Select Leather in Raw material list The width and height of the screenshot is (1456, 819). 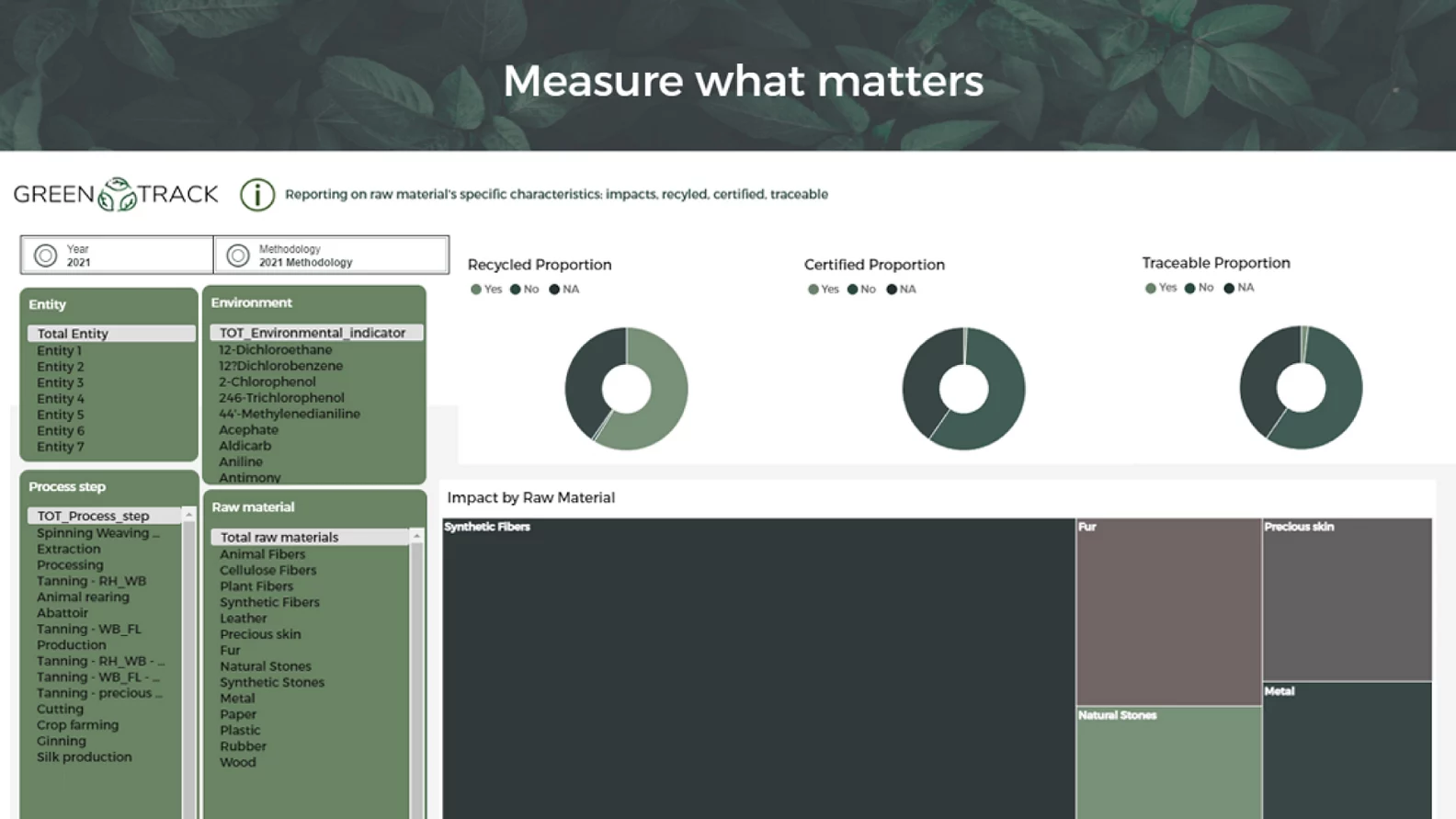click(x=243, y=619)
